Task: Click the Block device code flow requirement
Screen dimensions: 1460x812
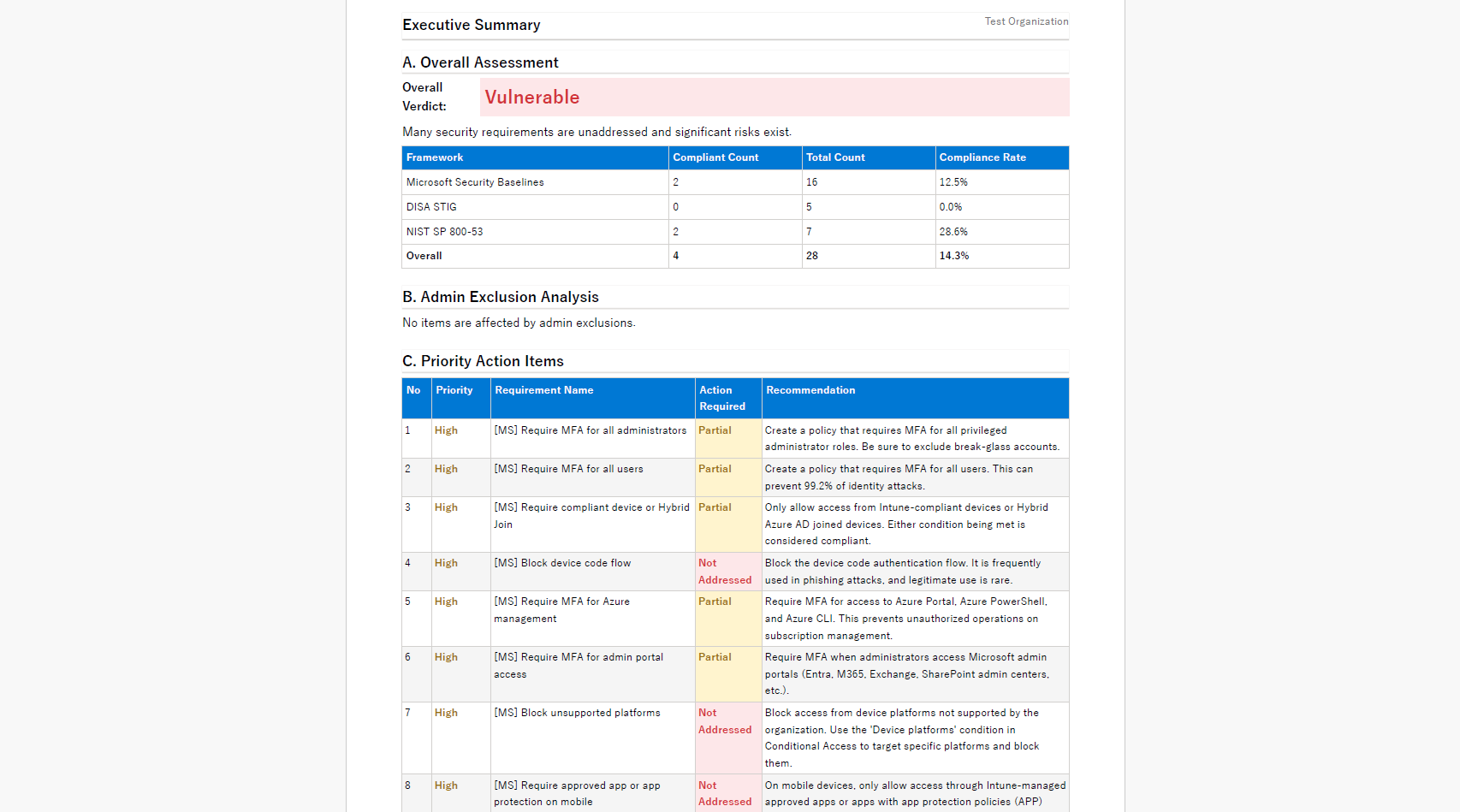Action: pos(563,563)
